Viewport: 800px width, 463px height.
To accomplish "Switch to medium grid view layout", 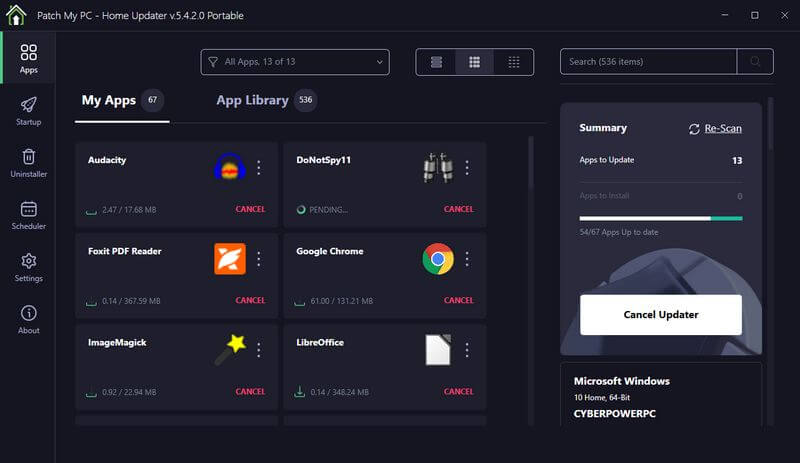I will click(x=475, y=62).
